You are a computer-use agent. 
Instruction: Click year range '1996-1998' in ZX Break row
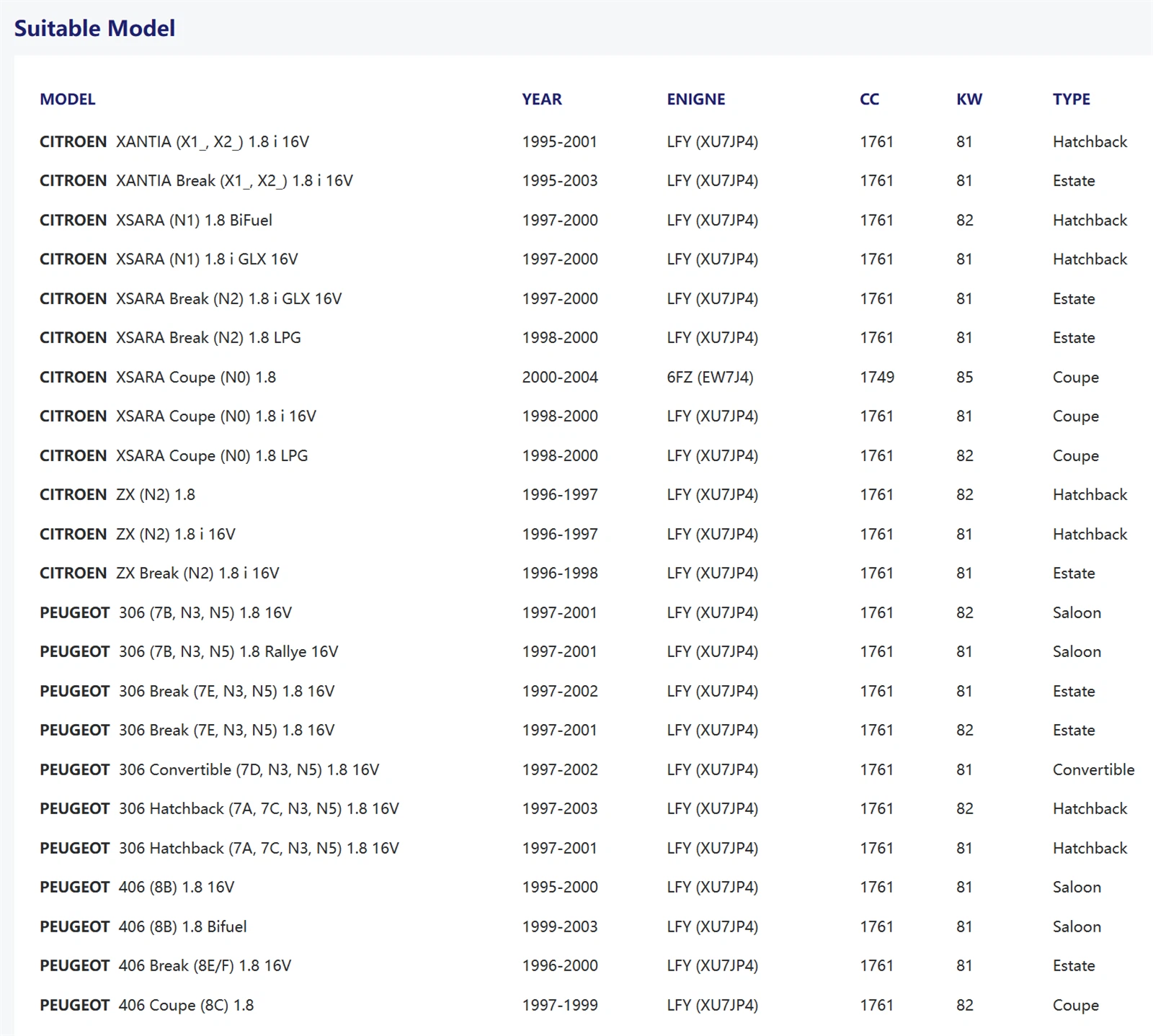click(560, 573)
